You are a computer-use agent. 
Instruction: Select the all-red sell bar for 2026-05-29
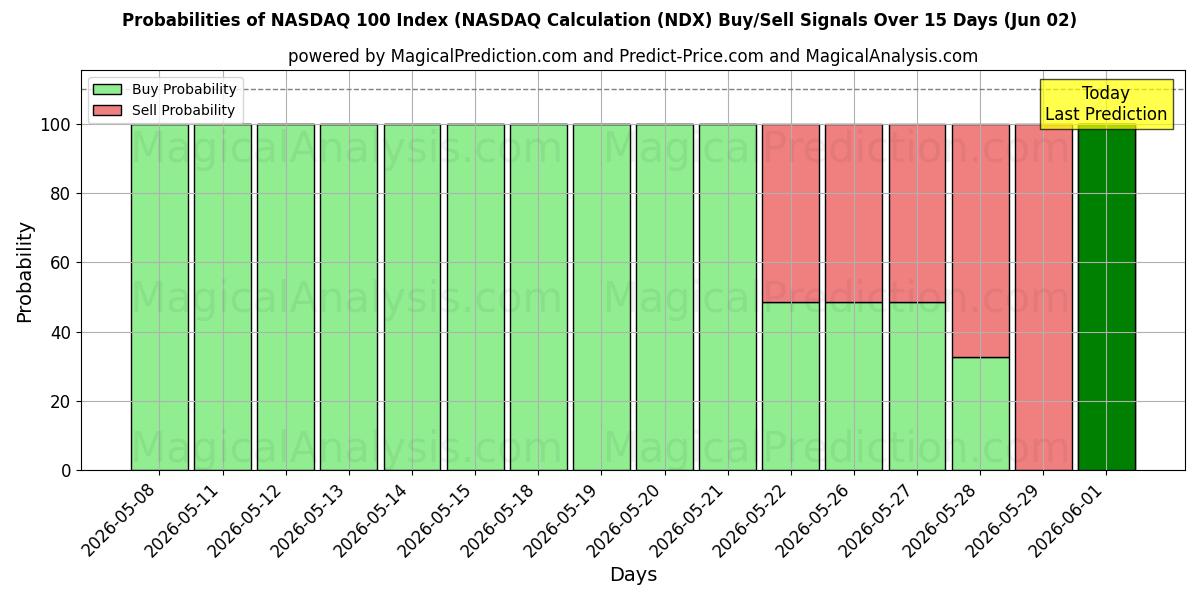coord(1043,297)
